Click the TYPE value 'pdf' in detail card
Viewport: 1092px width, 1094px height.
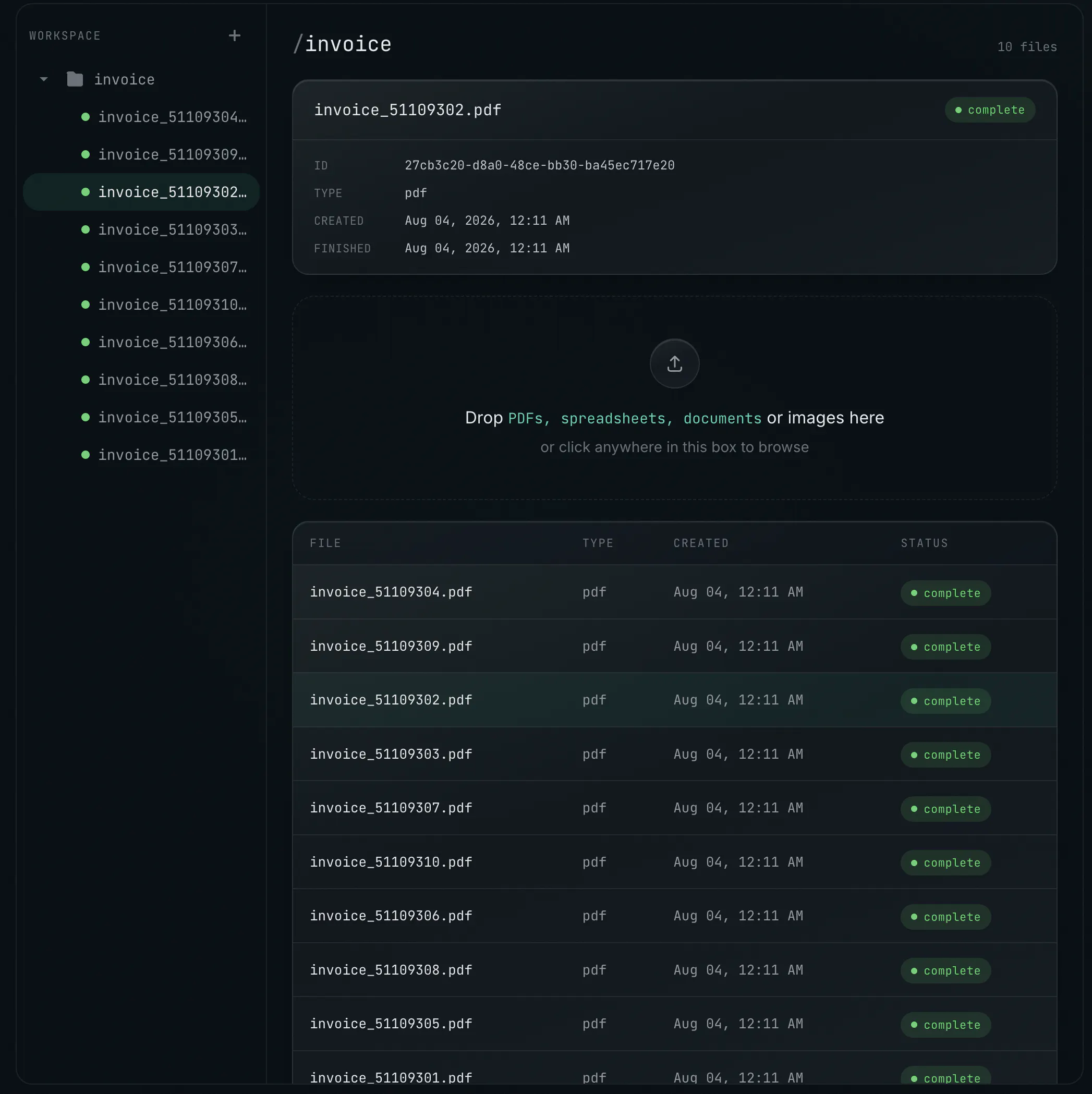[416, 193]
